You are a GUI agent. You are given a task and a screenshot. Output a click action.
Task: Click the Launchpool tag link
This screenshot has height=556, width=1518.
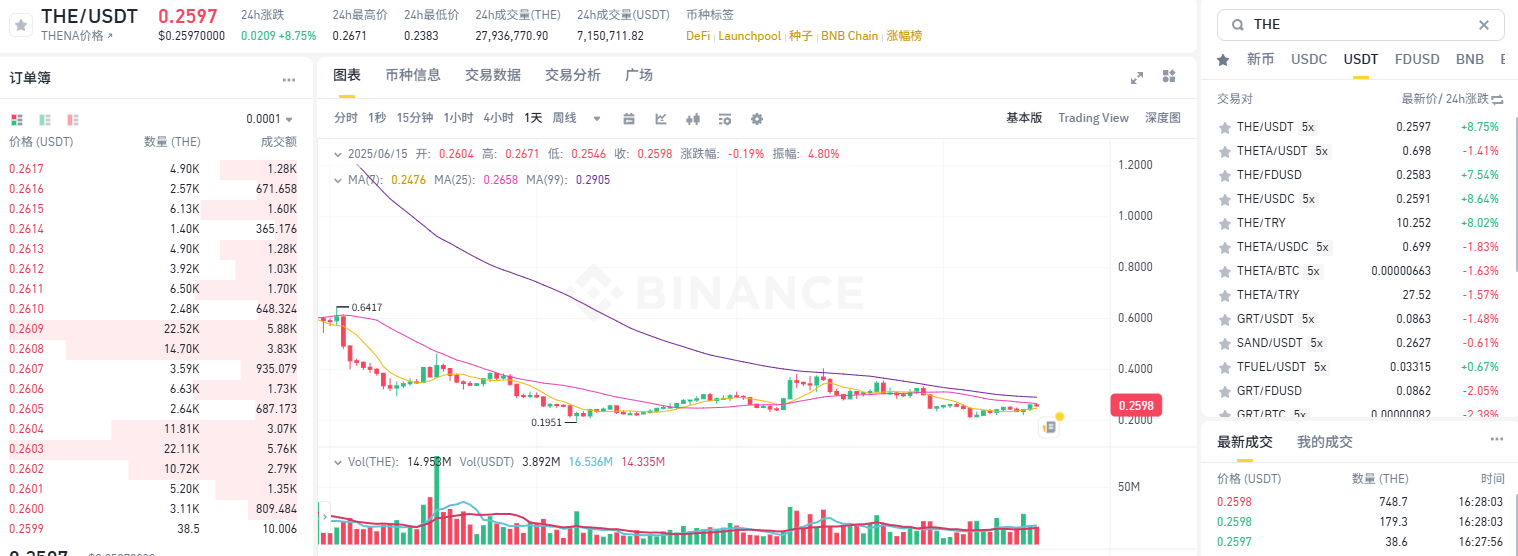point(749,36)
